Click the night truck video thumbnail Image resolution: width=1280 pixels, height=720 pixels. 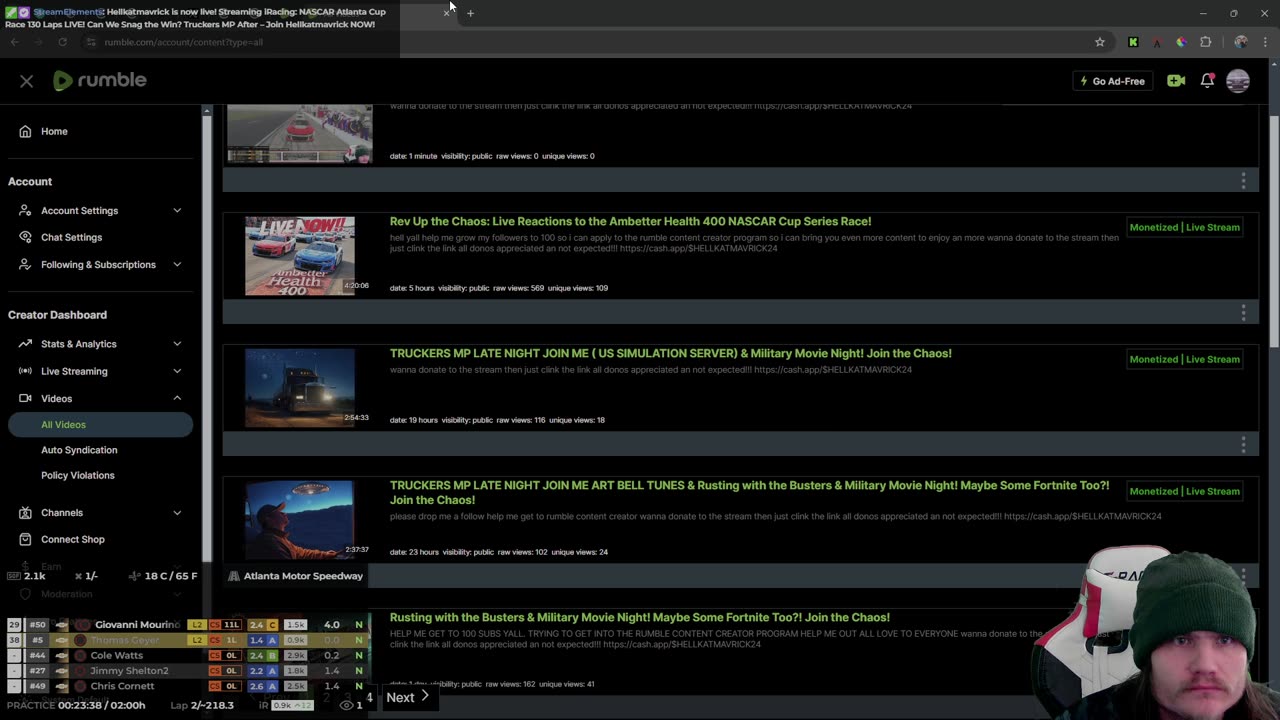pos(299,387)
